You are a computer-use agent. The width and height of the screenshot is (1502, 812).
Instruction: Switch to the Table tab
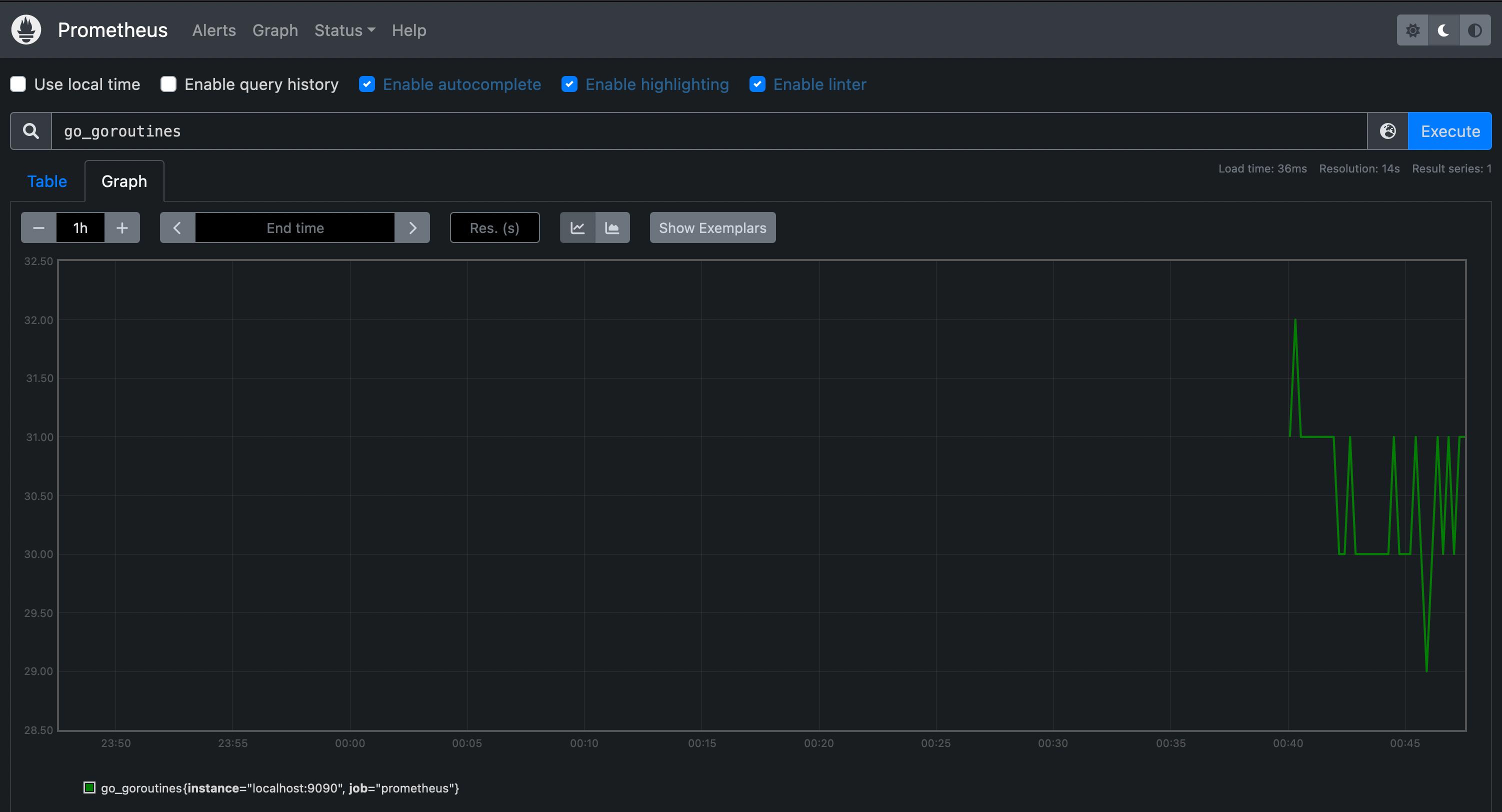[x=47, y=181]
